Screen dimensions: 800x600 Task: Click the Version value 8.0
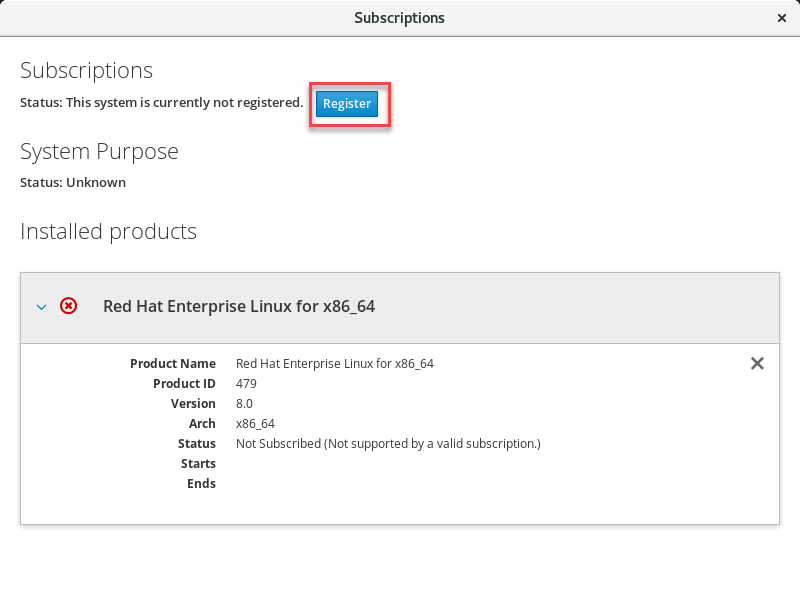point(246,403)
